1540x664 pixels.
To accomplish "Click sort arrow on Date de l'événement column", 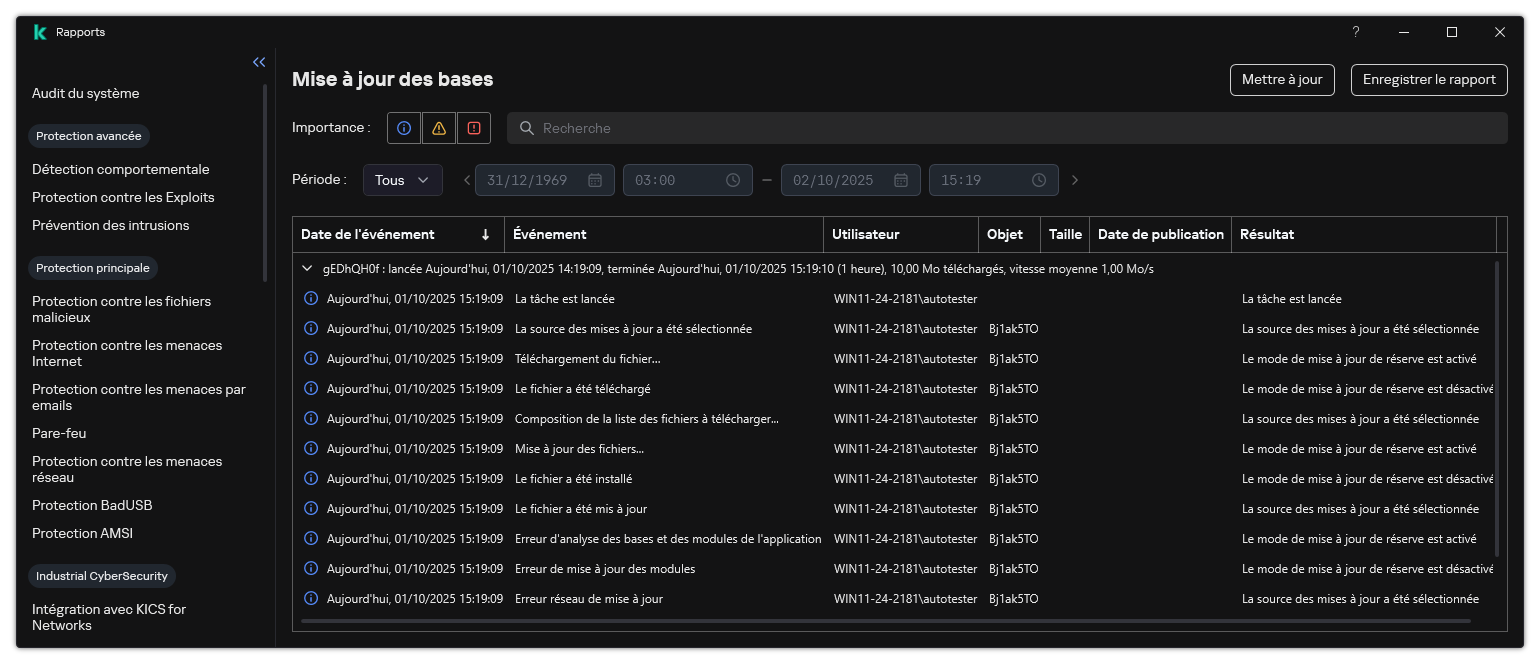I will (486, 235).
